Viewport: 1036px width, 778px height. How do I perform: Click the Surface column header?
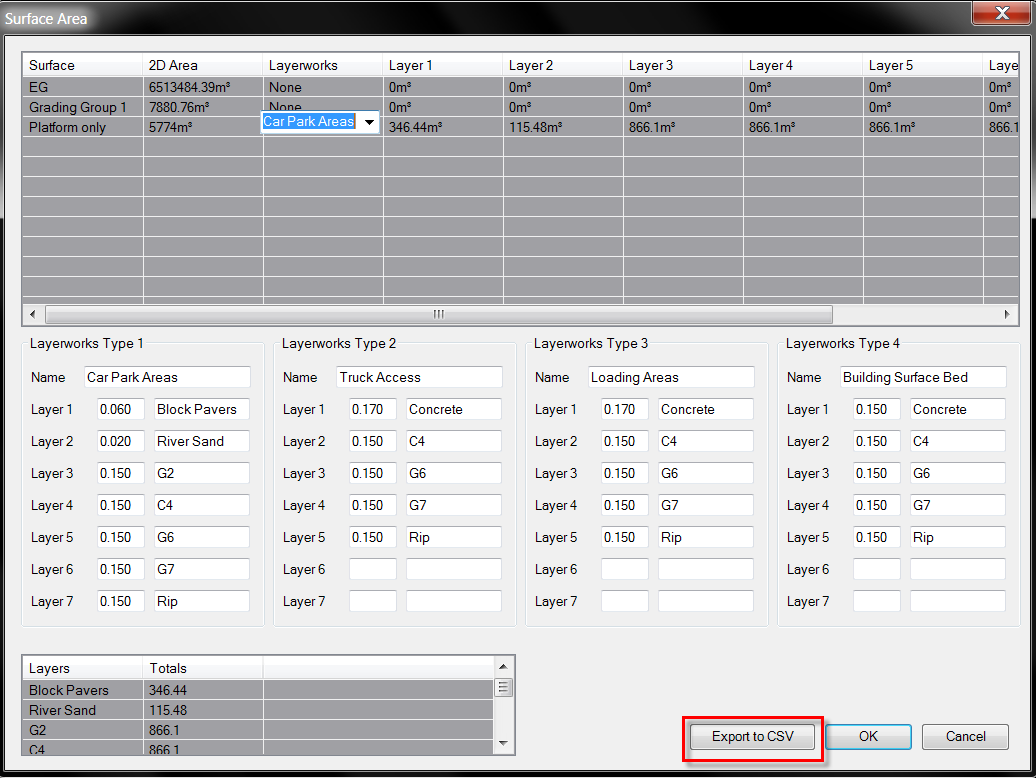coord(83,65)
